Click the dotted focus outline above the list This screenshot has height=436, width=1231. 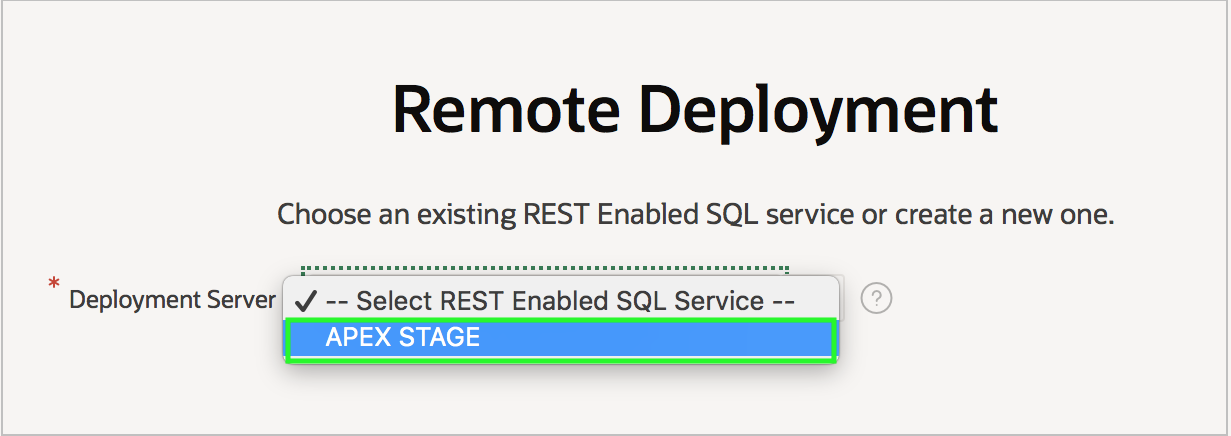[x=545, y=269]
